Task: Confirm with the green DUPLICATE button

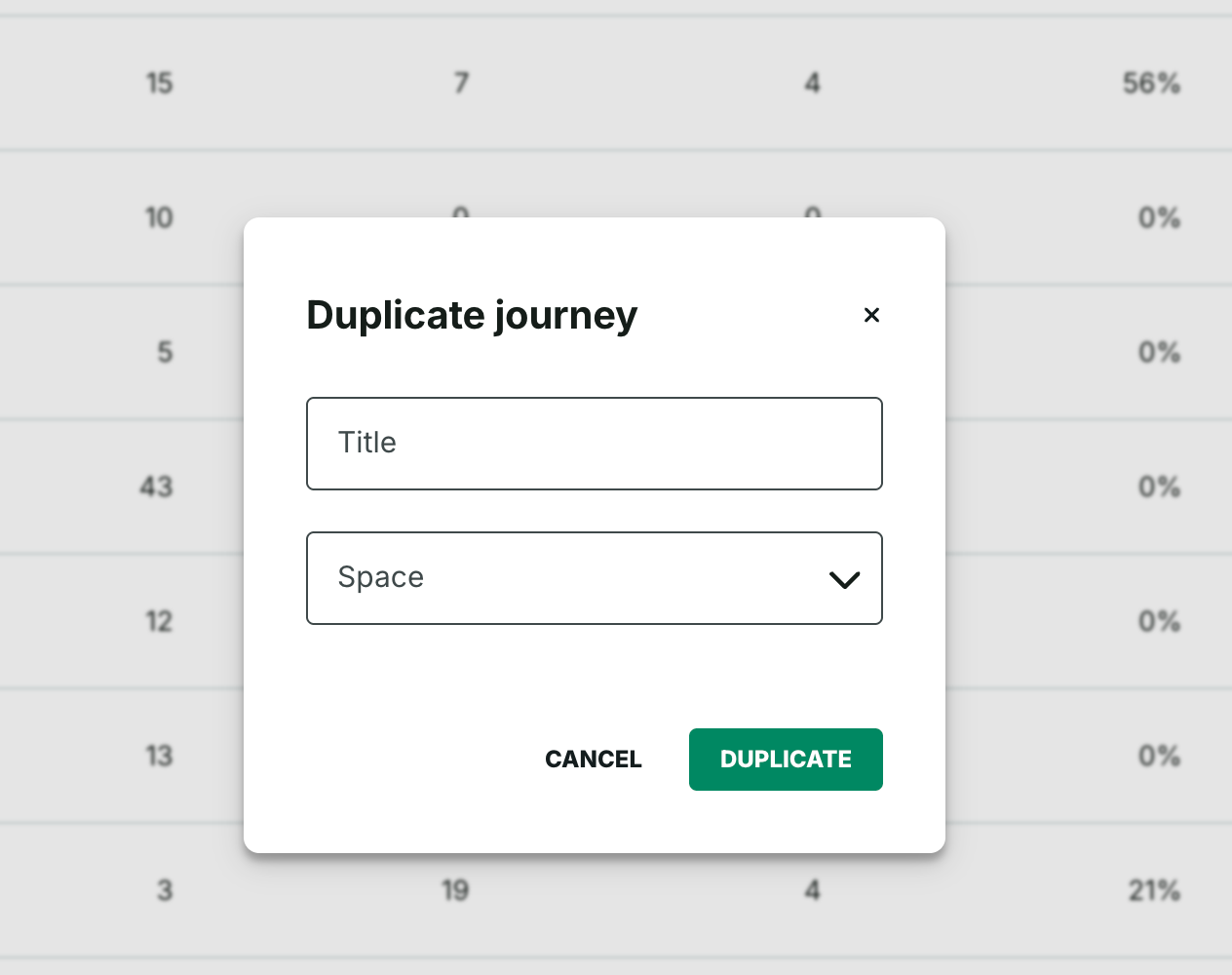Action: pyautogui.click(x=786, y=760)
